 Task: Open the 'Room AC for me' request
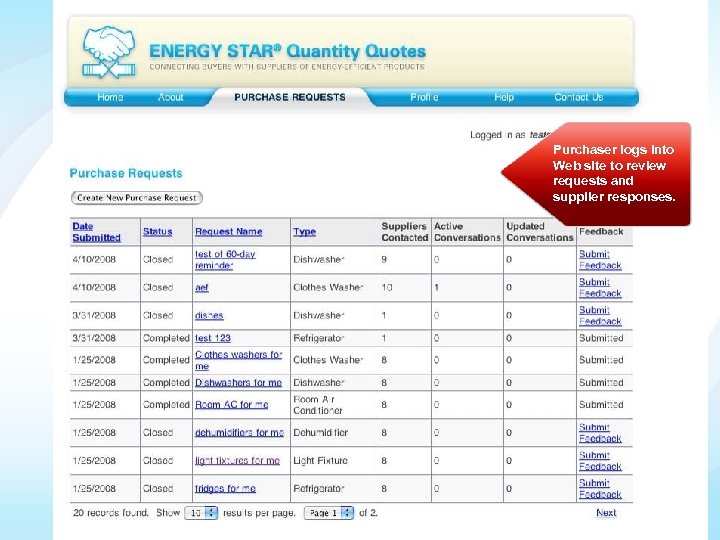[x=231, y=405]
